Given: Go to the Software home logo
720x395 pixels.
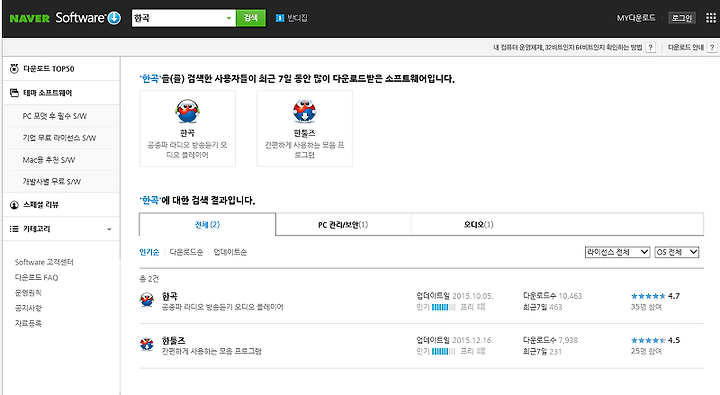Looking at the screenshot, I should pos(88,18).
